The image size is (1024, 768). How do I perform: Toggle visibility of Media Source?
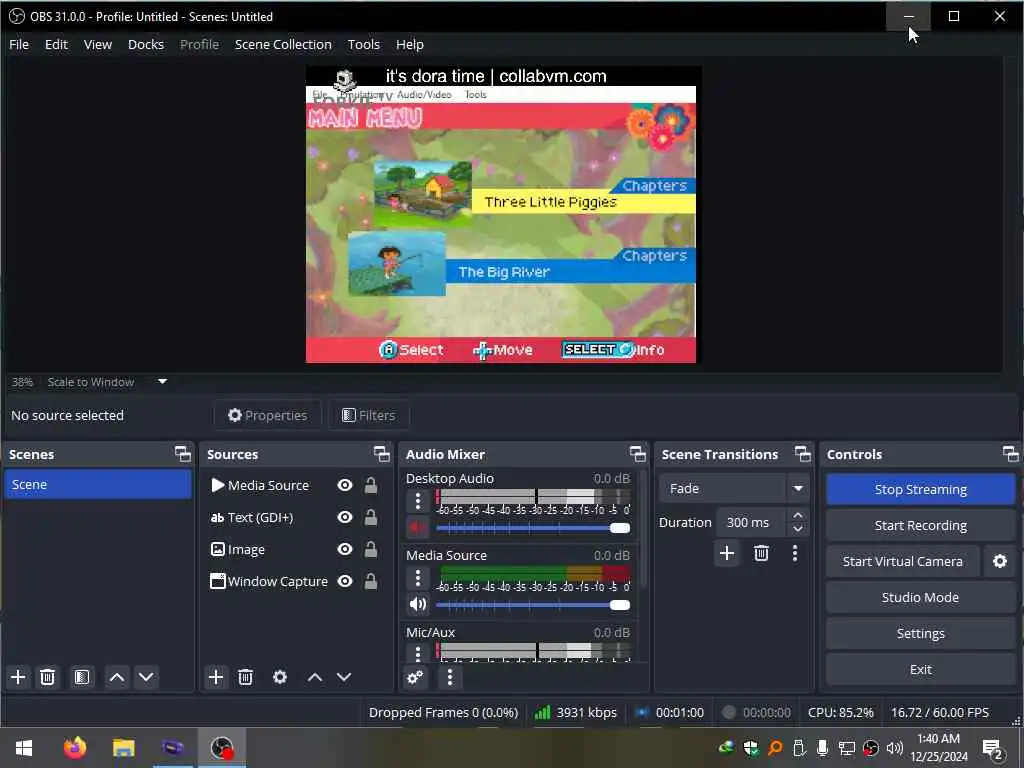(345, 485)
